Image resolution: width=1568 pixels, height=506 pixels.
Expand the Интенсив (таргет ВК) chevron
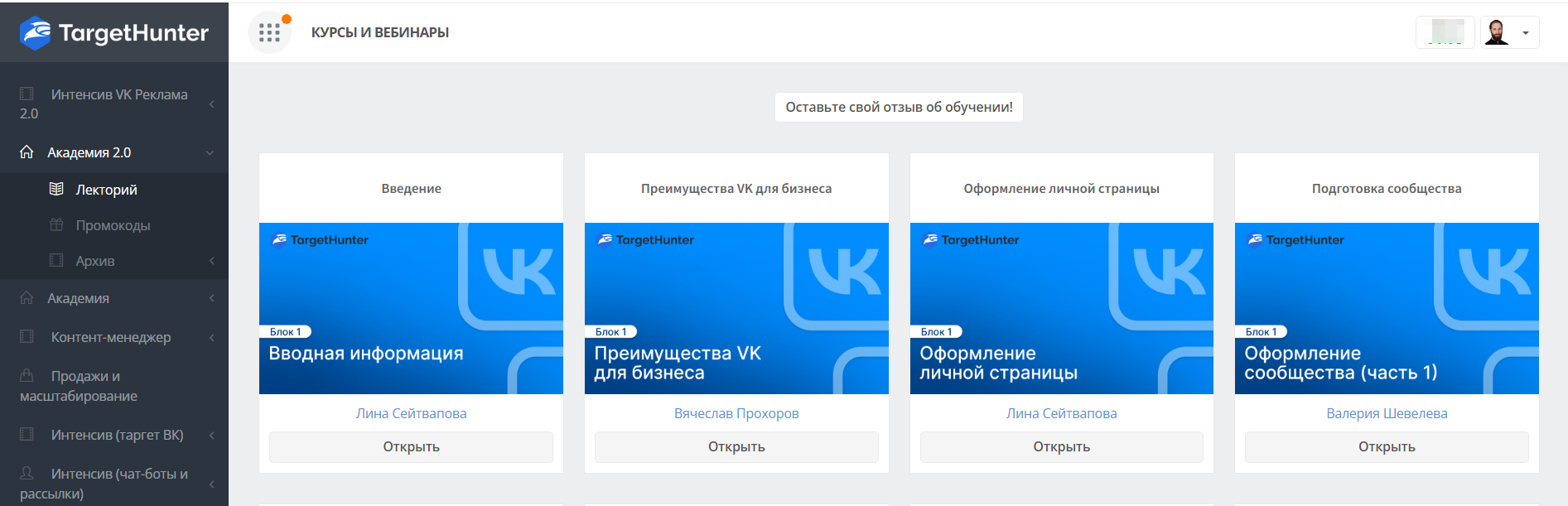click(x=211, y=435)
